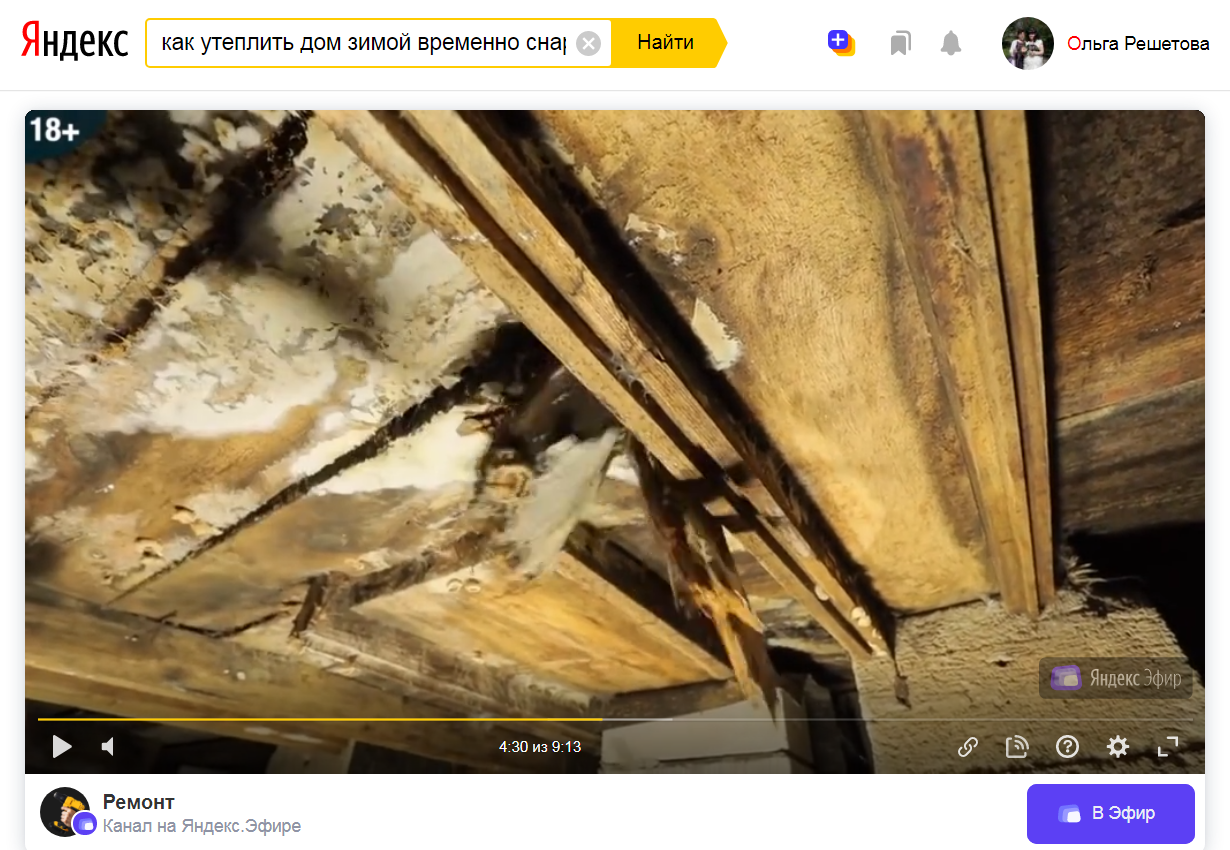This screenshot has width=1230, height=850.
Task: Open the Ремонт channel avatar
Action: (66, 812)
